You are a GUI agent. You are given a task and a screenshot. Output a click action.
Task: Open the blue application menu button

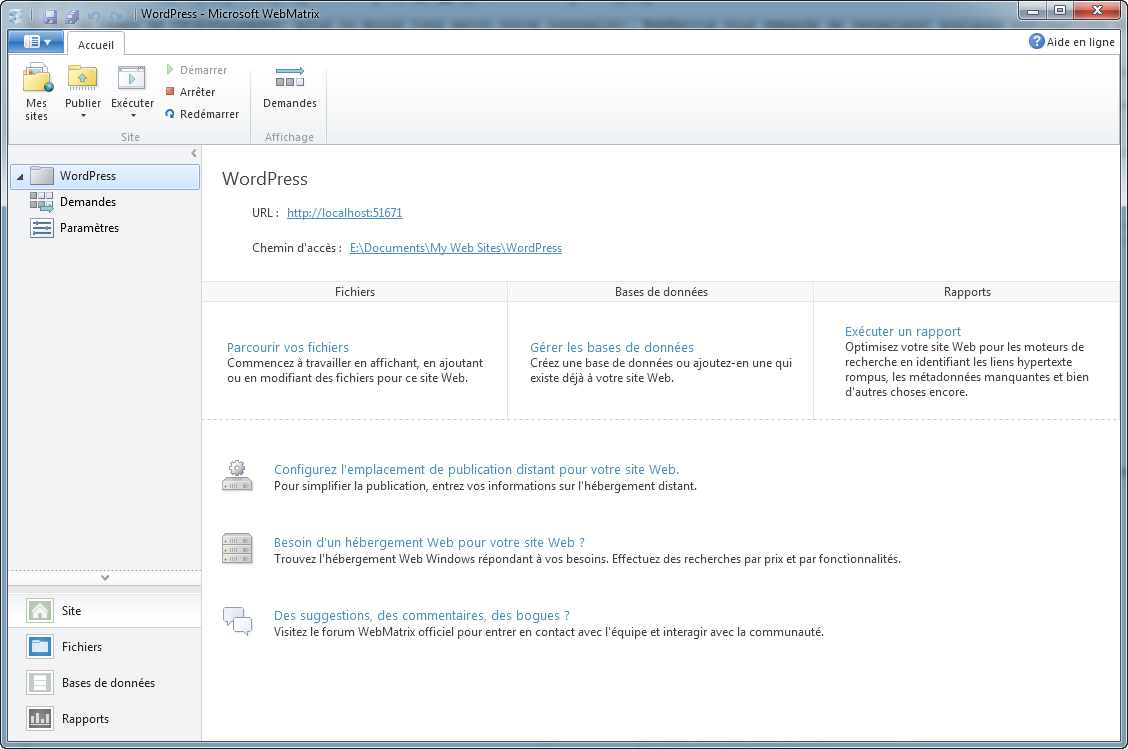pos(36,42)
